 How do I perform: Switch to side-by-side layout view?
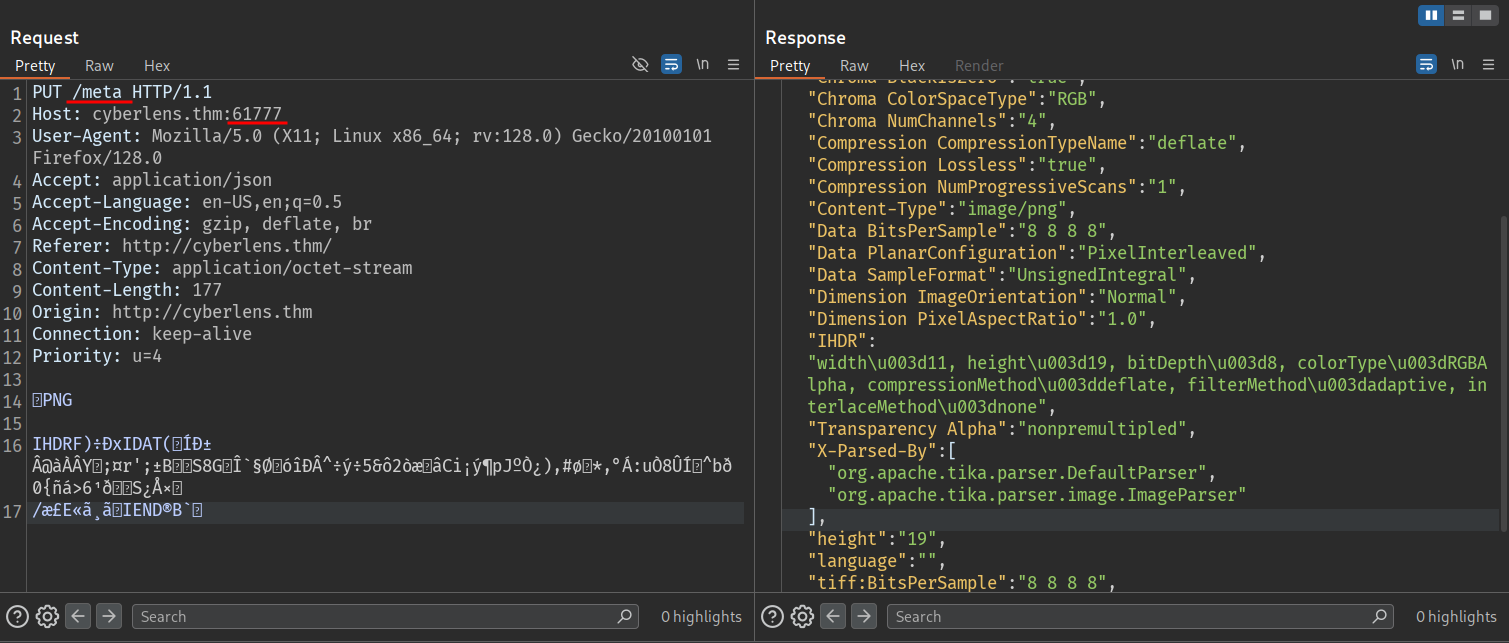tap(1431, 15)
